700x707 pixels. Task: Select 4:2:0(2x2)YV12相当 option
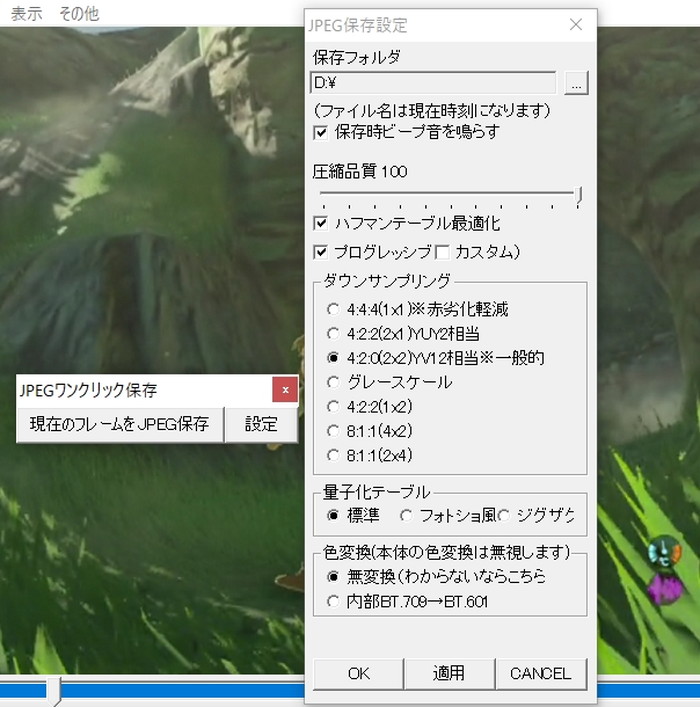click(435, 358)
